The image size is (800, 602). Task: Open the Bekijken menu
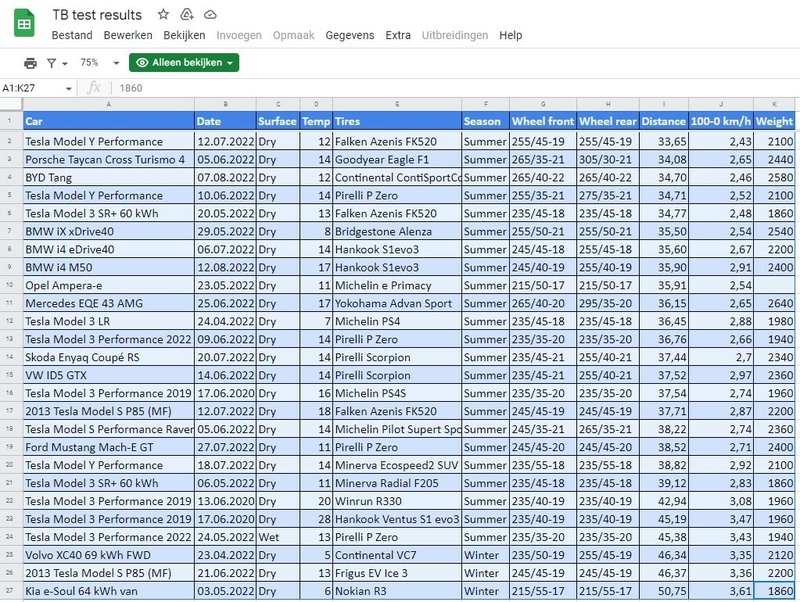pyautogui.click(x=184, y=35)
